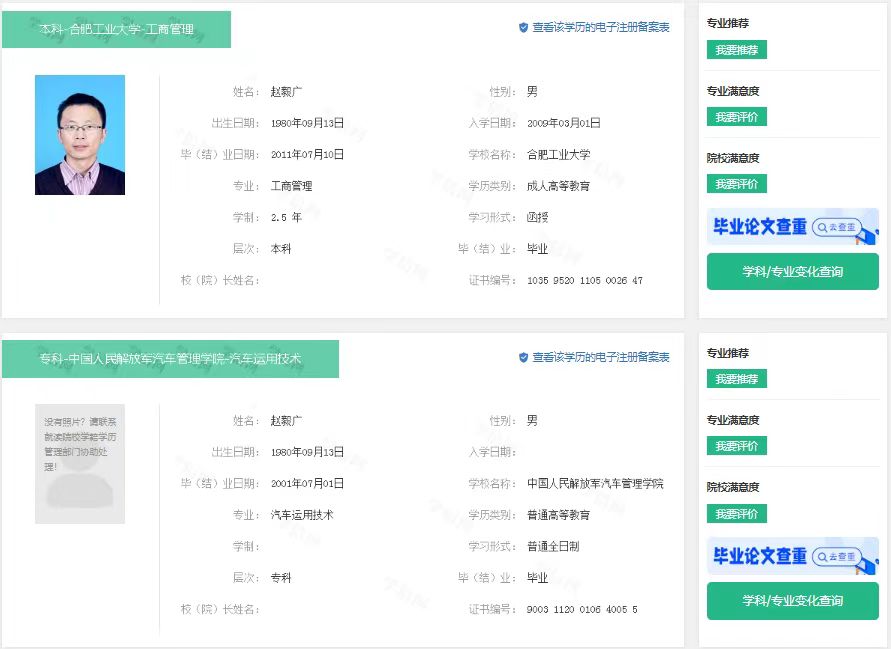
Task: Click the magnifier icon in the 专科 card's 去查重 pill
Action: [x=823, y=556]
